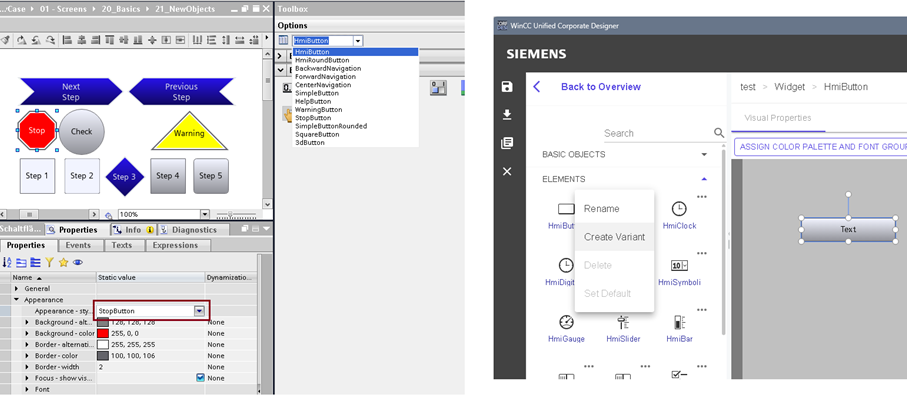This screenshot has width=907, height=404.
Task: Expand the General property group
Action: coord(16,288)
